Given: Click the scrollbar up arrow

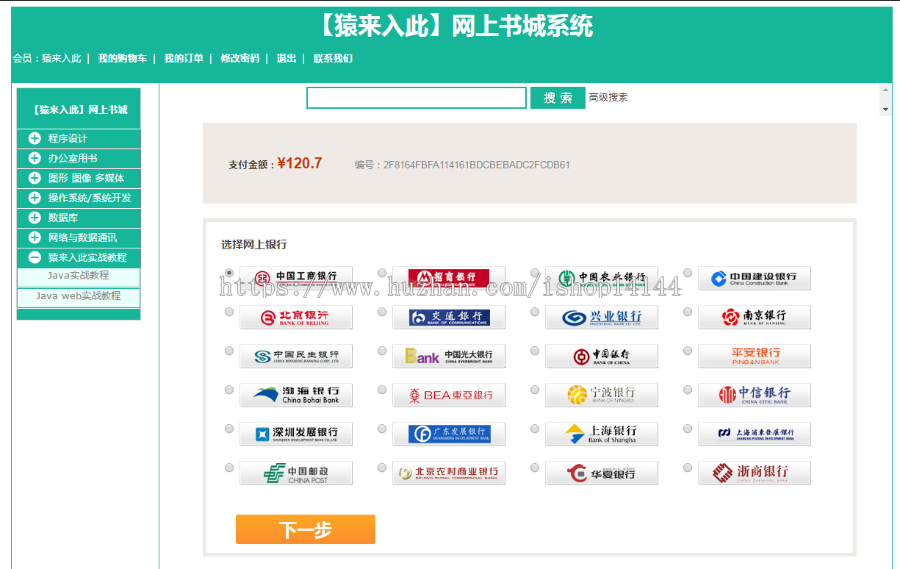Looking at the screenshot, I should pyautogui.click(x=885, y=90).
